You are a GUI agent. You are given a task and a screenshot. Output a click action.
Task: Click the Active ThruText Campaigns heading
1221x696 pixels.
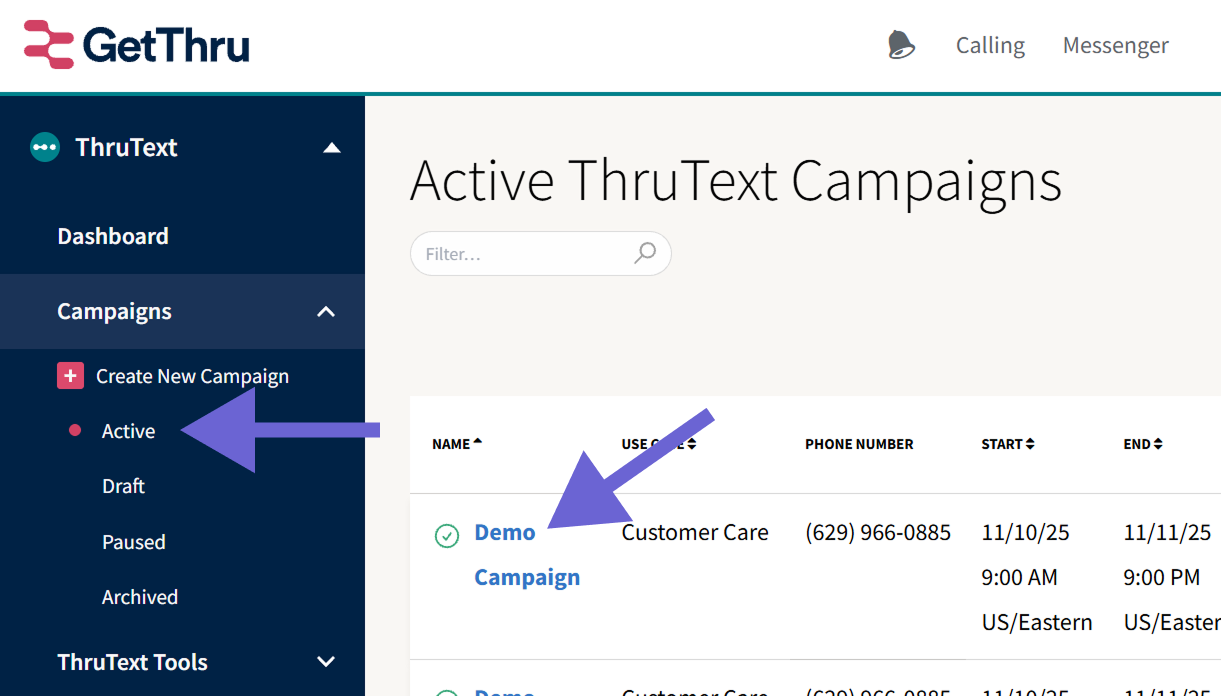736,181
